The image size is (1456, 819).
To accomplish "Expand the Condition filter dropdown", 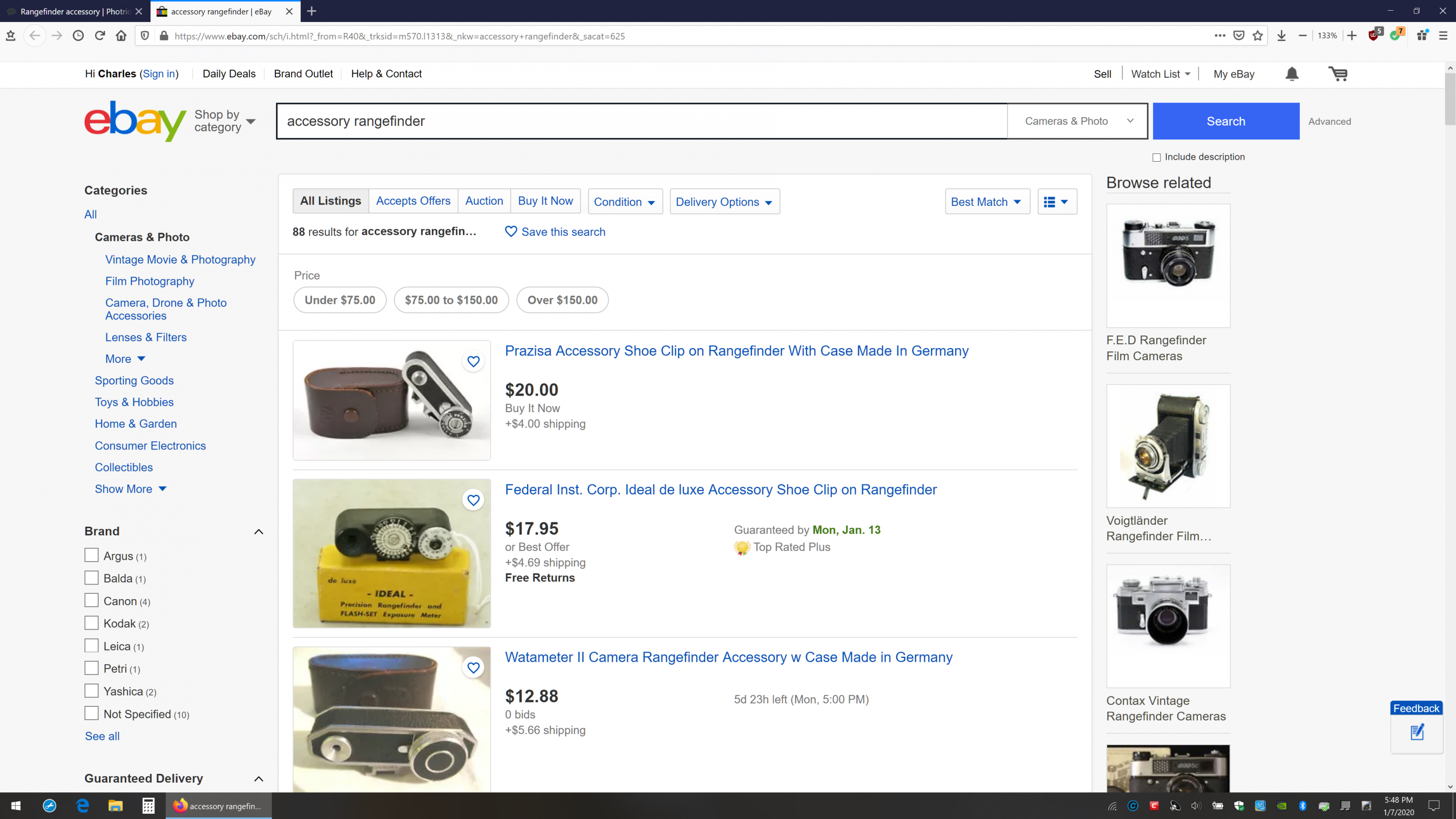I will click(625, 202).
